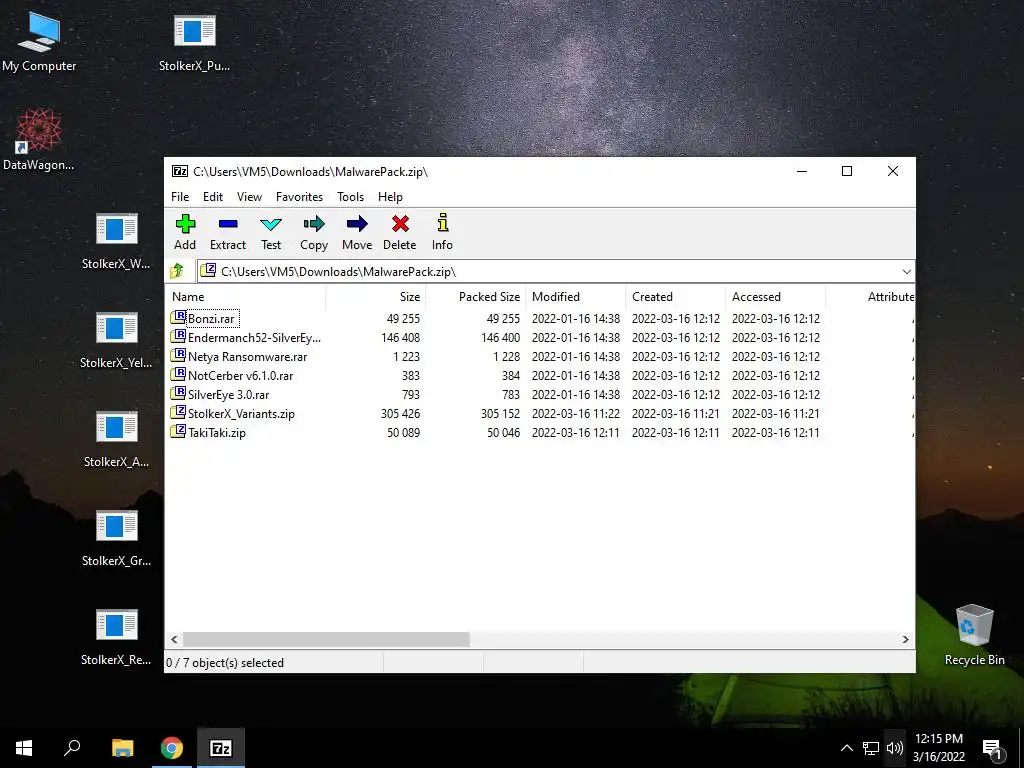Screen dimensions: 1024x768
Task: Run the Test archive tool
Action: tap(270, 232)
